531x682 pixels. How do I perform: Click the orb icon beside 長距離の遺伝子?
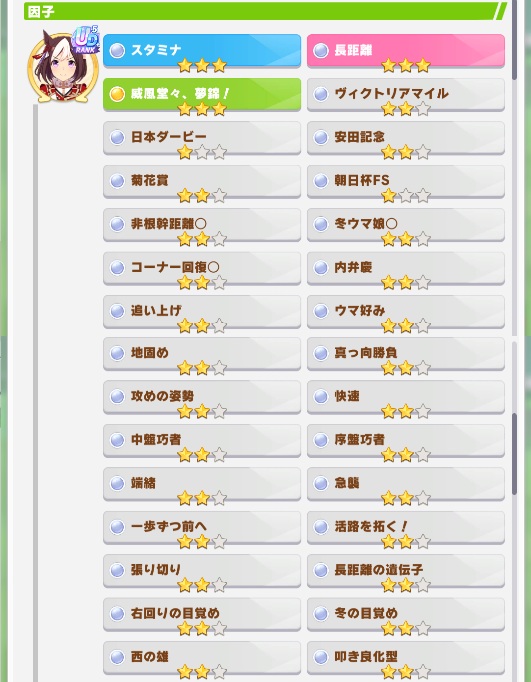321,570
